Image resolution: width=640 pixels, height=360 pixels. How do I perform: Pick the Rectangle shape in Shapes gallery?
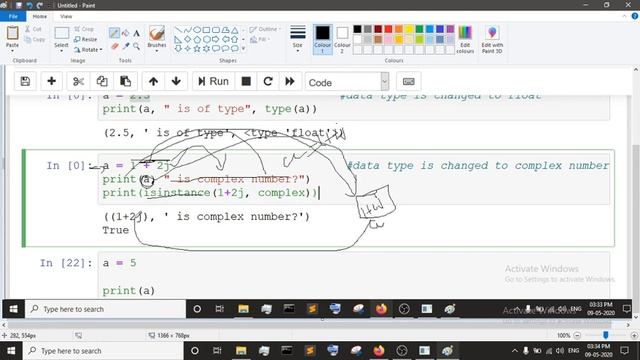[x=206, y=30]
